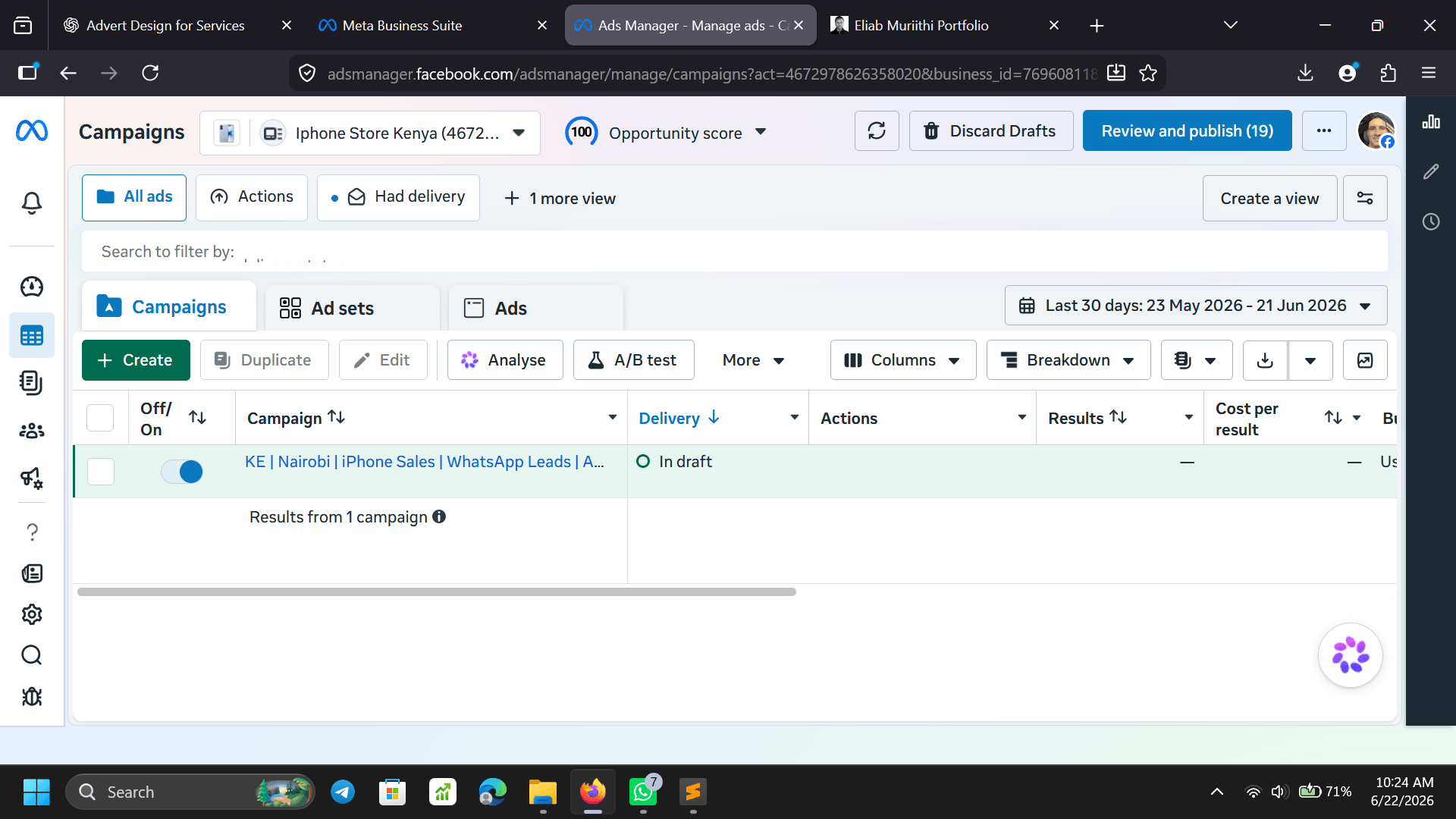
Task: Open the charts panel icon on right rail
Action: [x=1431, y=122]
